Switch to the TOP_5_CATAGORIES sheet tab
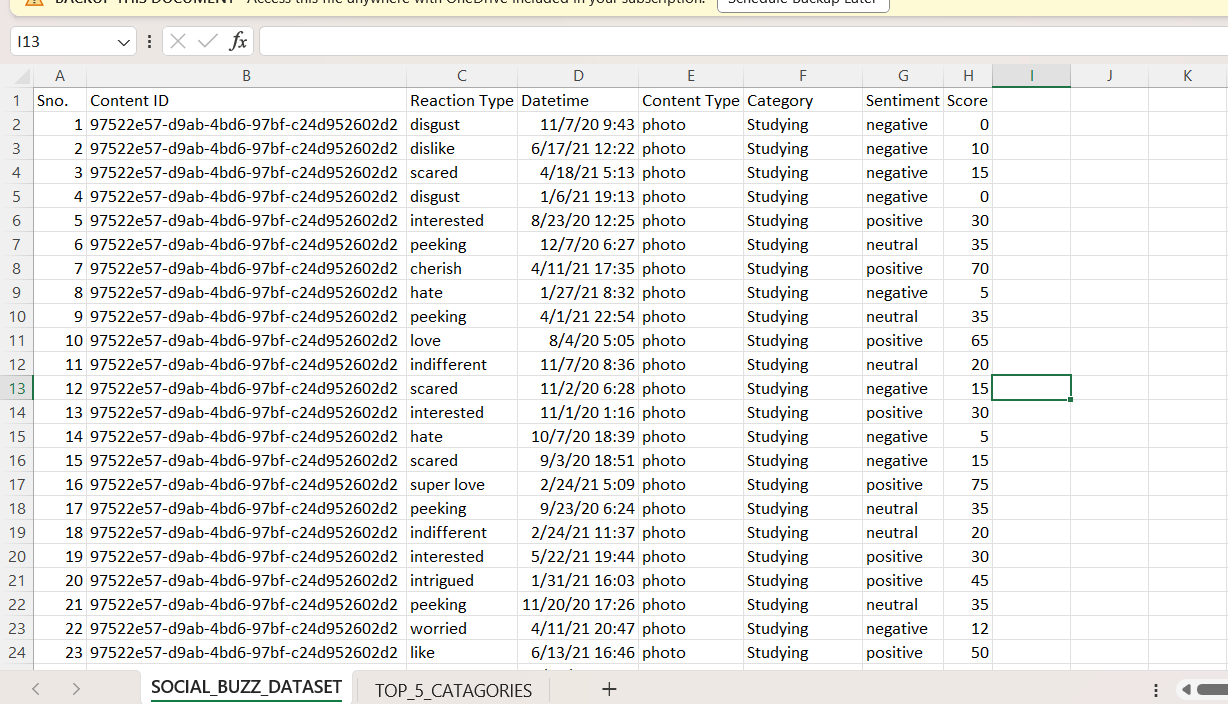Viewport: 1228px width, 704px height. pyautogui.click(x=453, y=690)
